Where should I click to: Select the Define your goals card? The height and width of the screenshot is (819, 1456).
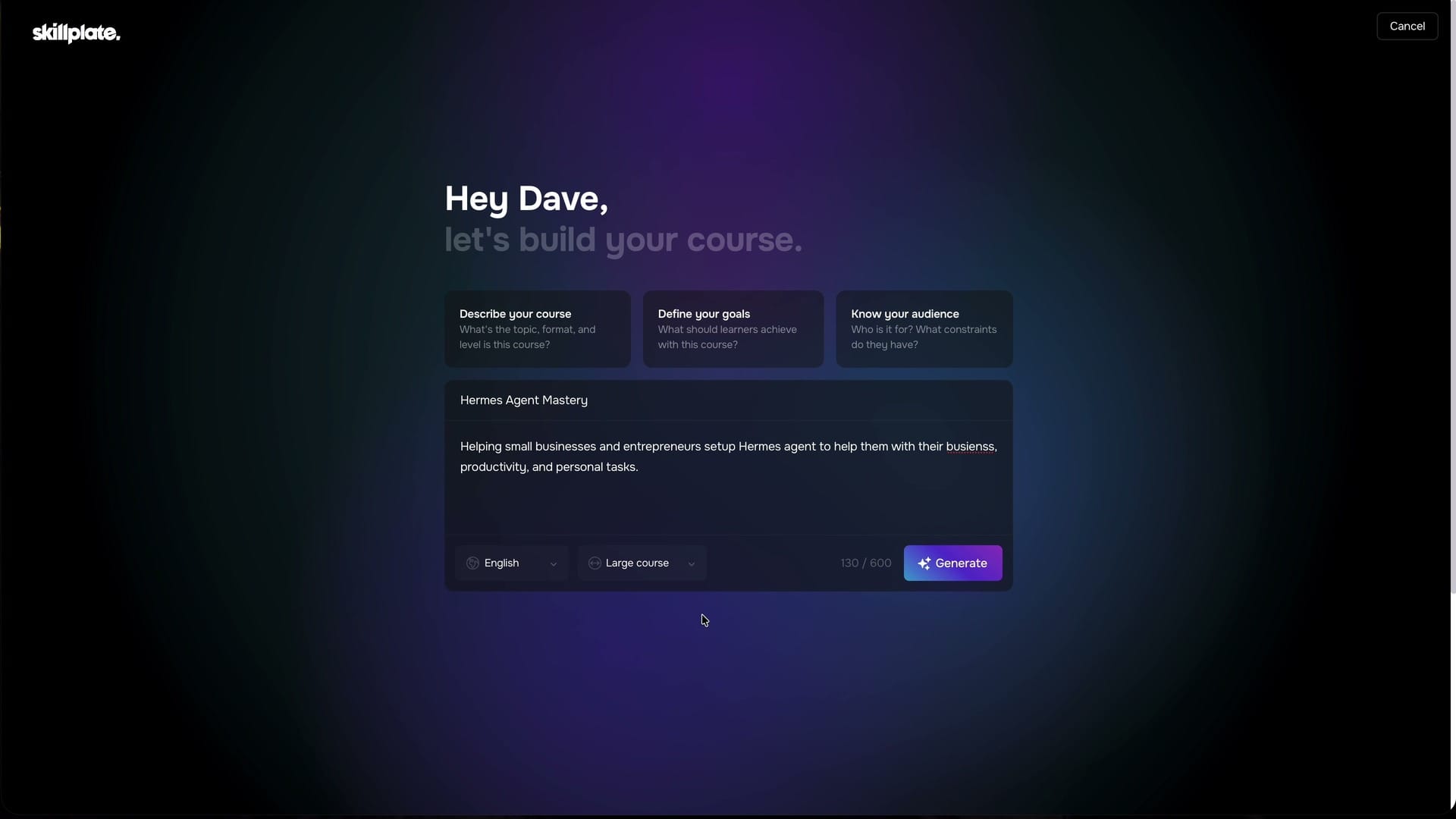pos(733,329)
